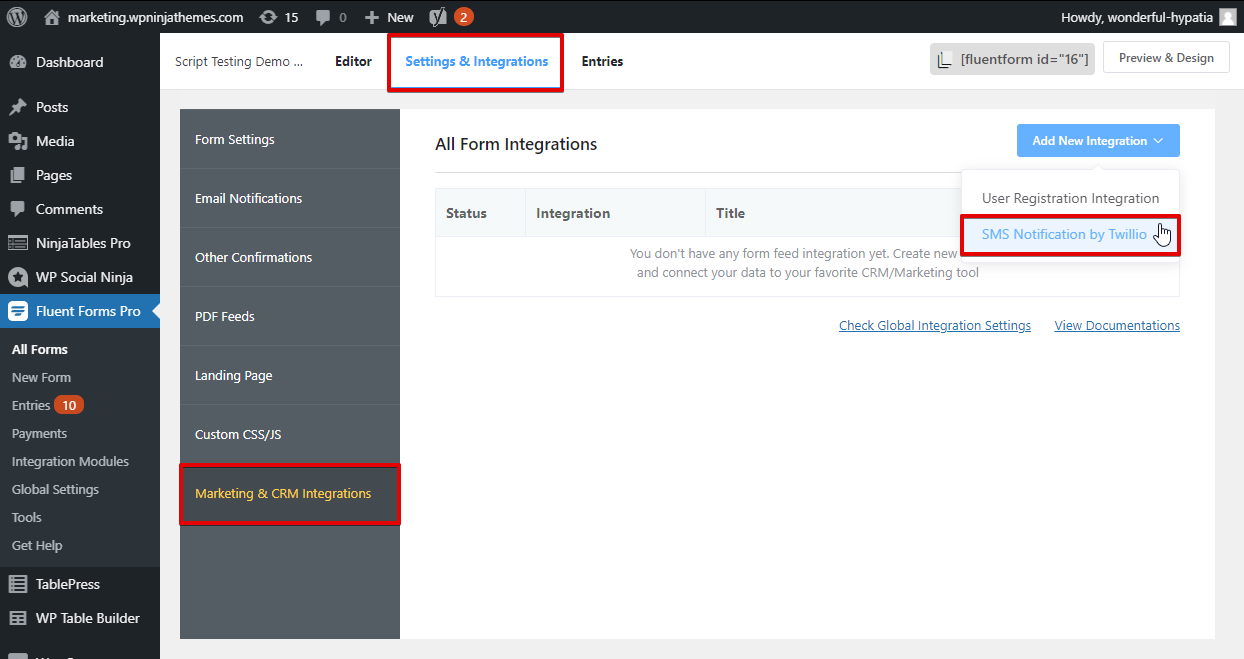1244x659 pixels.
Task: Open Dashboard from the sidebar
Action: (69, 62)
